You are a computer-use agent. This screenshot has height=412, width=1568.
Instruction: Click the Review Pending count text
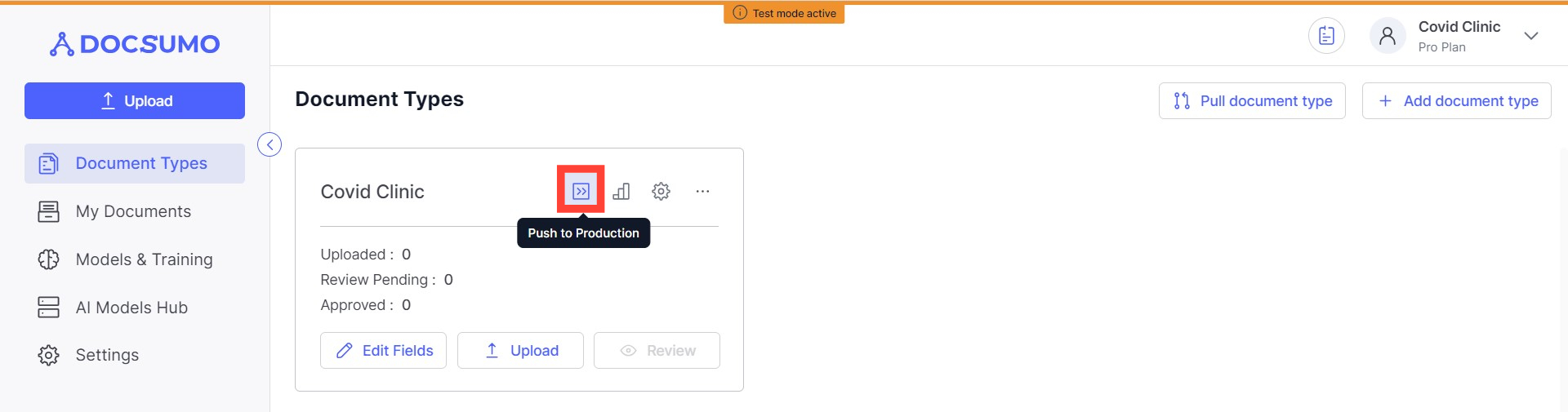point(386,280)
